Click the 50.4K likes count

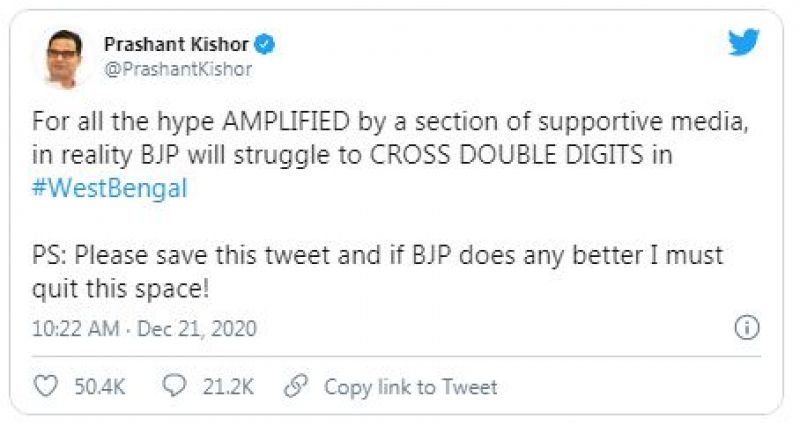click(x=100, y=387)
